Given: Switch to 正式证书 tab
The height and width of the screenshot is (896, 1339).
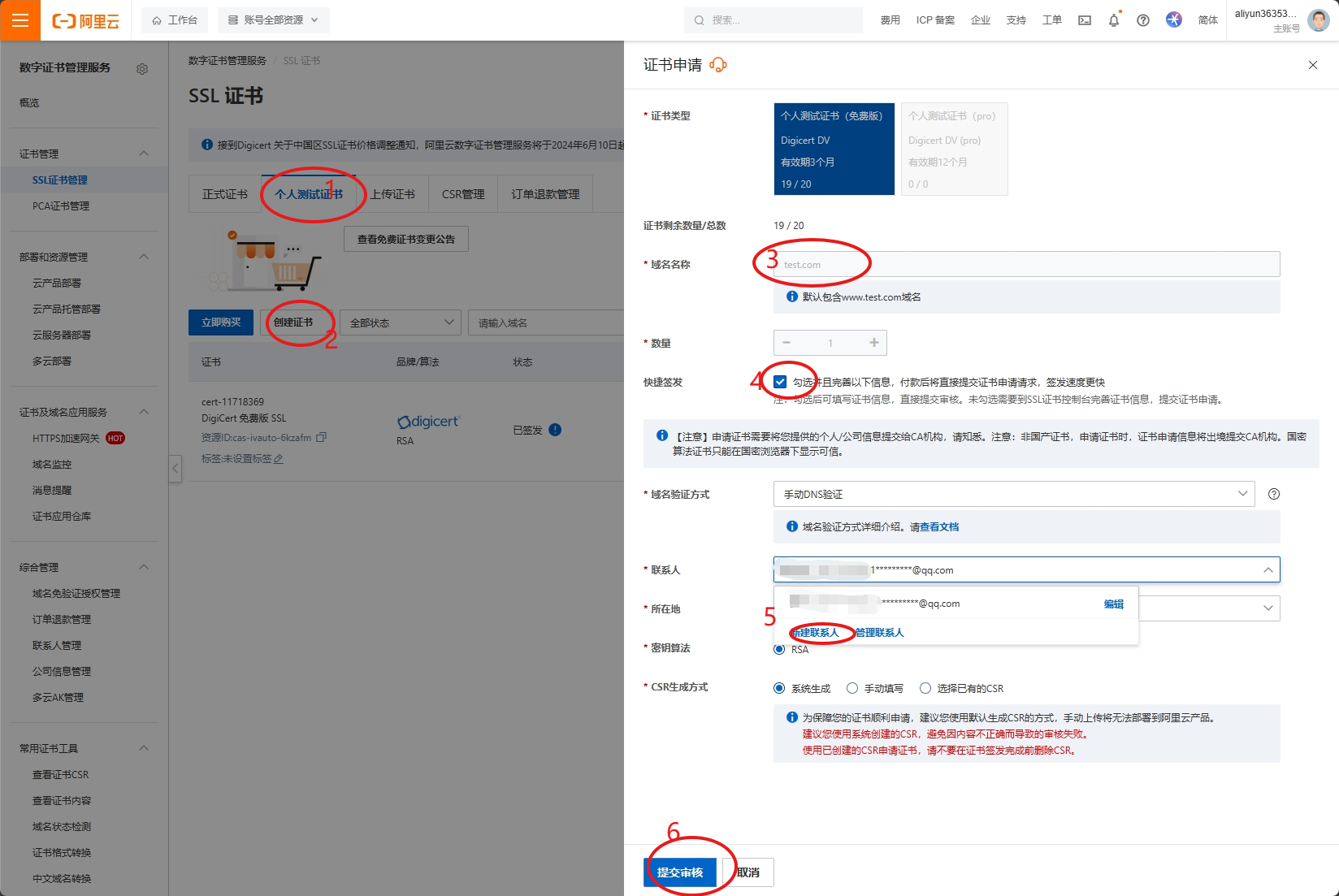Looking at the screenshot, I should [x=225, y=194].
